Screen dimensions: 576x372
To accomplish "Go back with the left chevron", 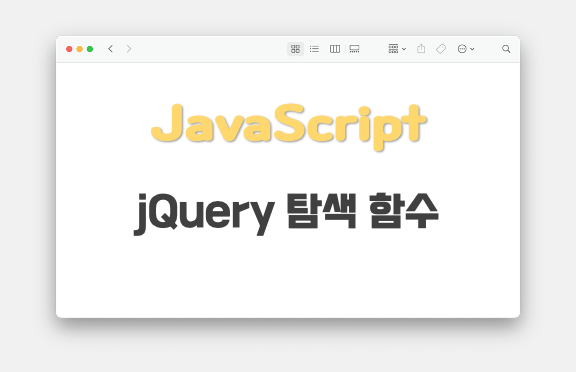I will point(110,49).
